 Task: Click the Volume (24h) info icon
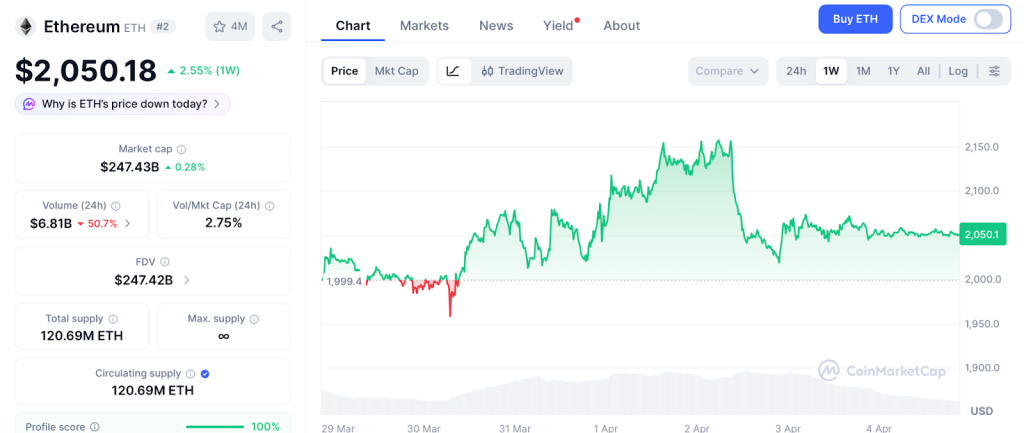pyautogui.click(x=116, y=205)
